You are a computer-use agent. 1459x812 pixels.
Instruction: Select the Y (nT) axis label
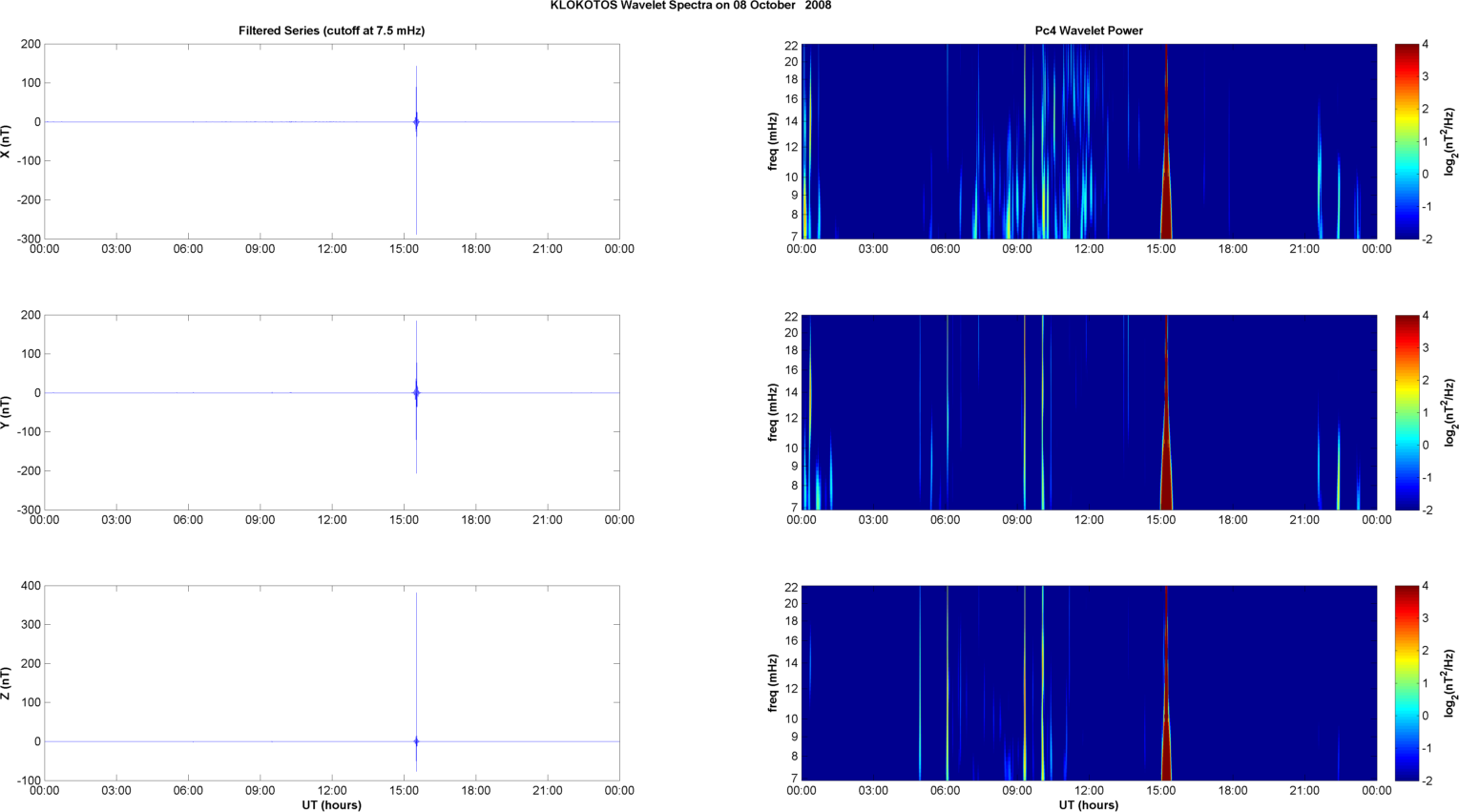pos(6,412)
